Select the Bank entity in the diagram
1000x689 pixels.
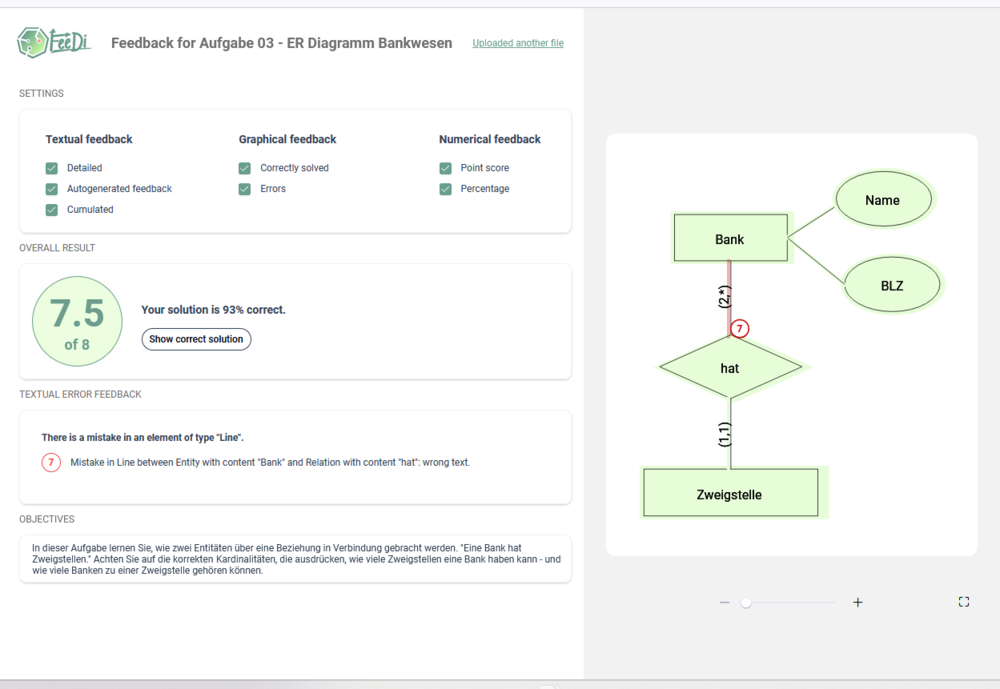pos(730,239)
